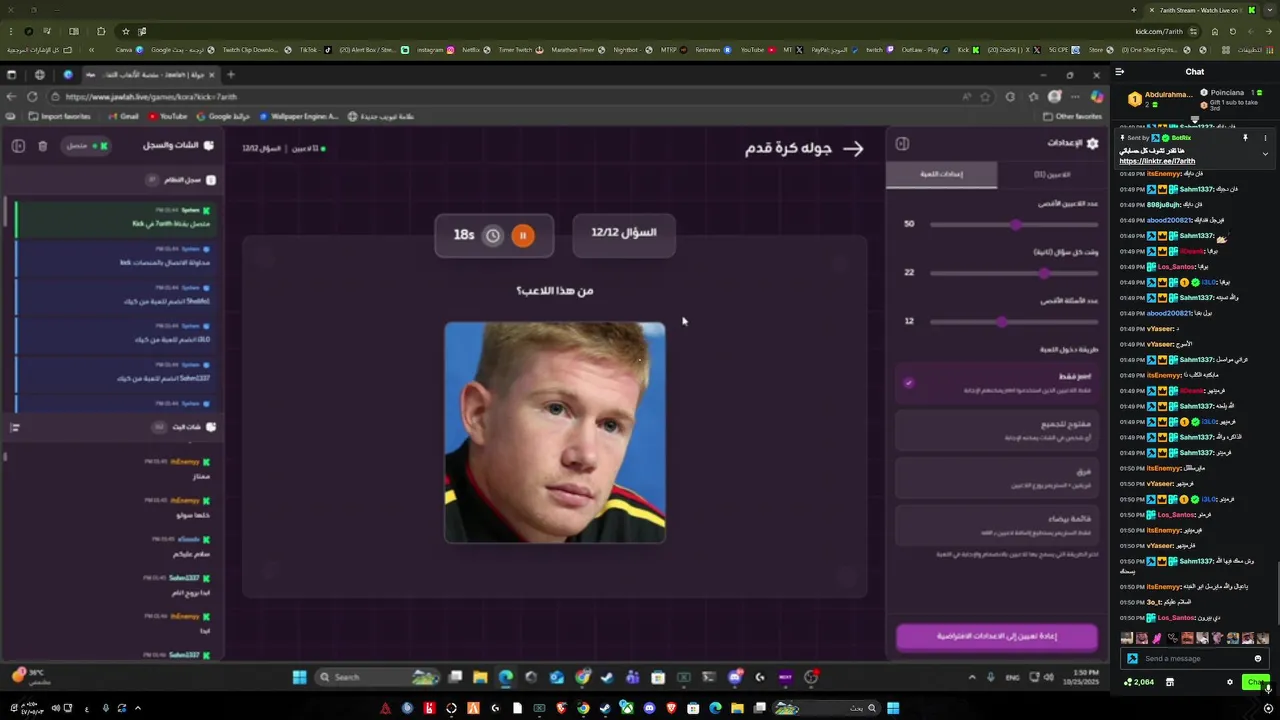The image size is (1280, 720).
Task: Open site settings icon beside kick.com/7arith
Action: 1194,31
